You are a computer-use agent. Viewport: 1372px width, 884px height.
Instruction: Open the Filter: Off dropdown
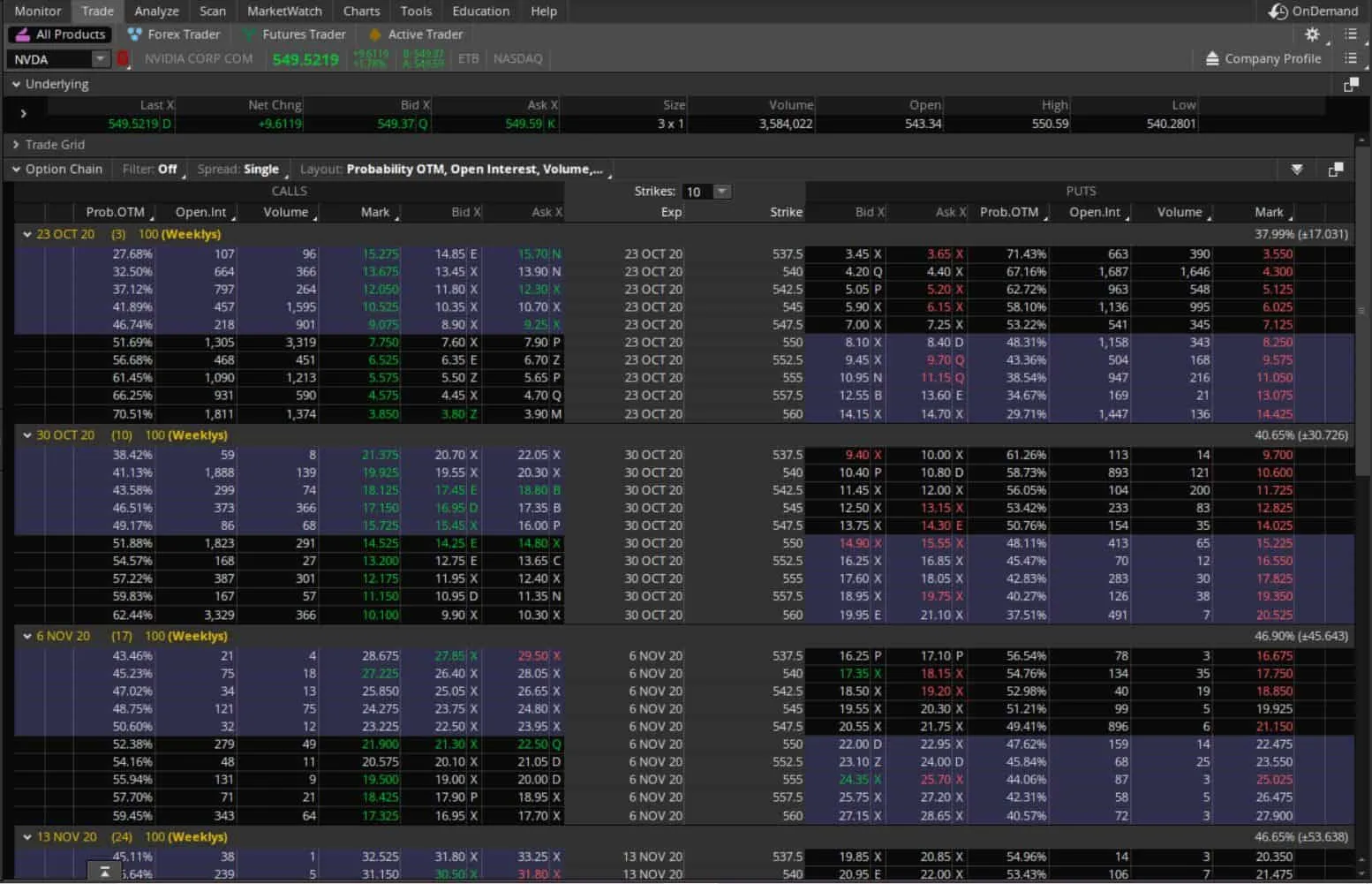[x=152, y=169]
